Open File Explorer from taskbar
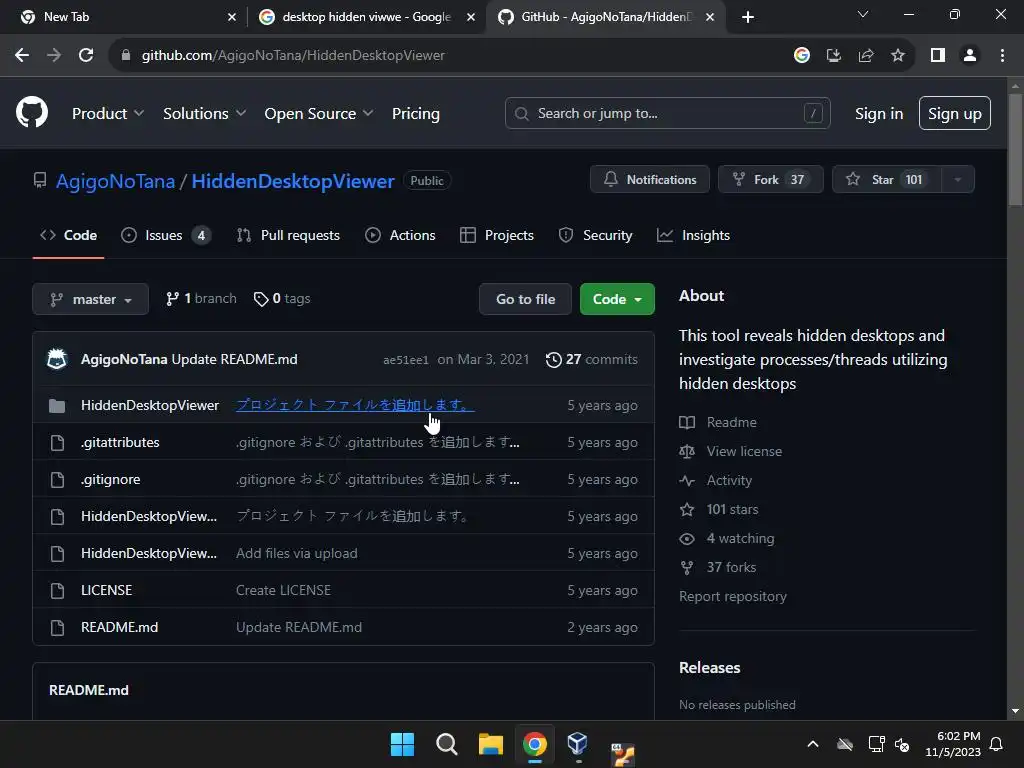The height and width of the screenshot is (768, 1024). tap(490, 744)
